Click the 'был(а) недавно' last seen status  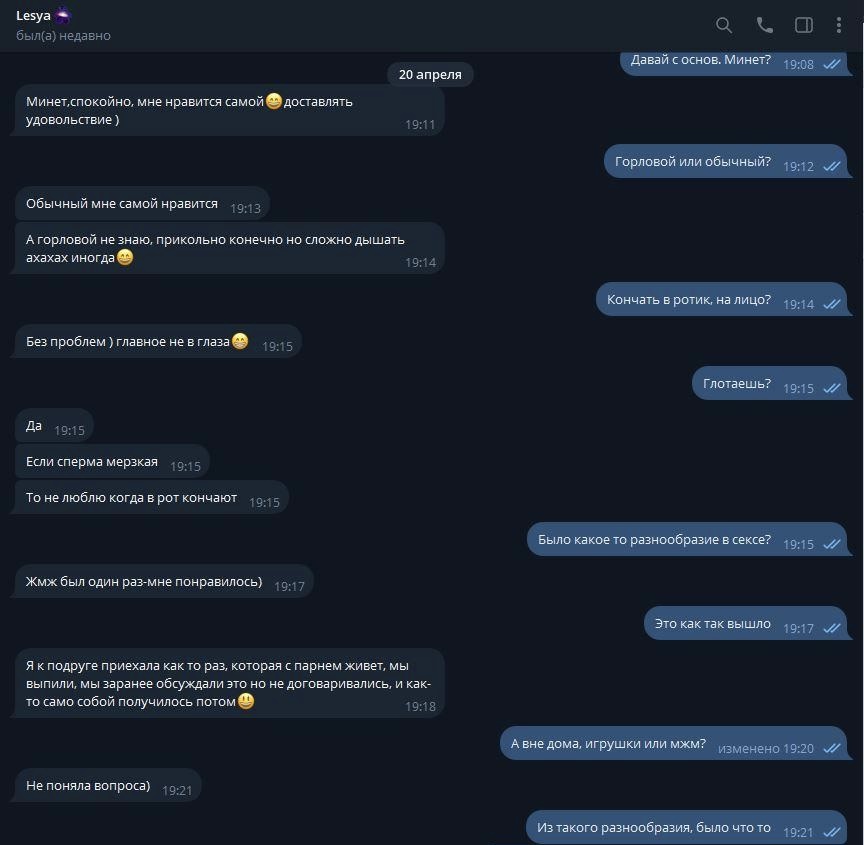click(63, 36)
